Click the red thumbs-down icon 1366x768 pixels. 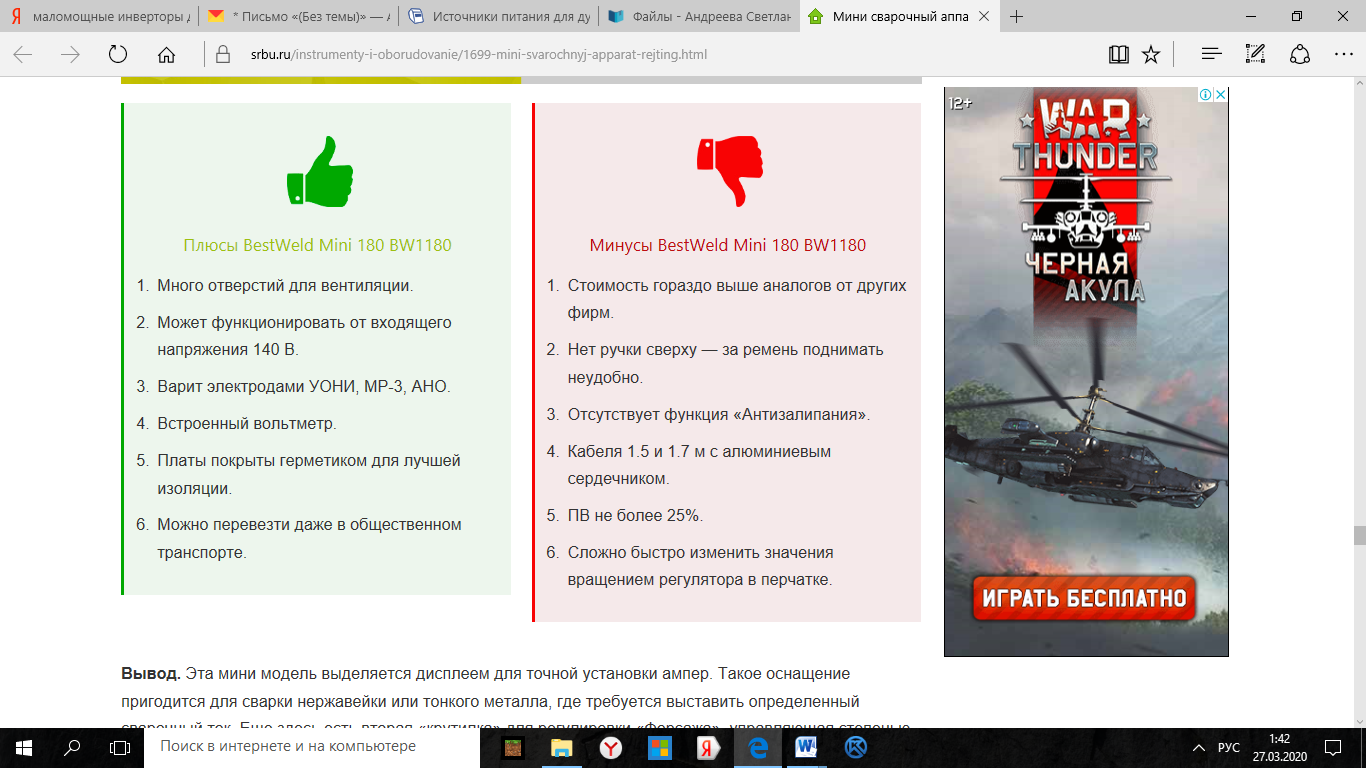729,171
